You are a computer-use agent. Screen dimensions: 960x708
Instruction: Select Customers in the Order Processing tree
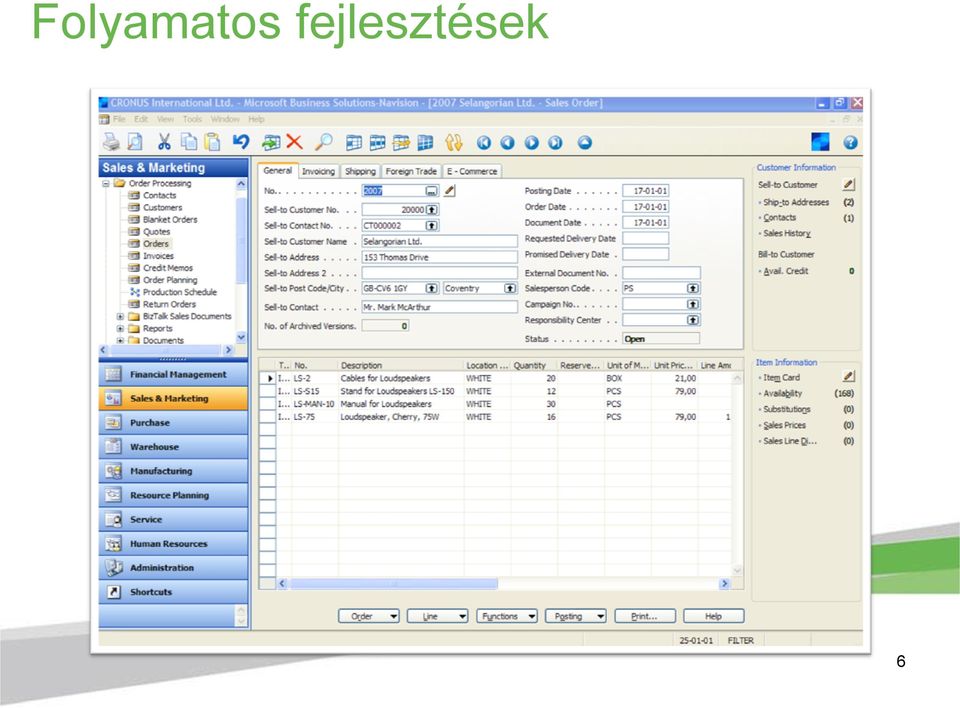point(162,207)
